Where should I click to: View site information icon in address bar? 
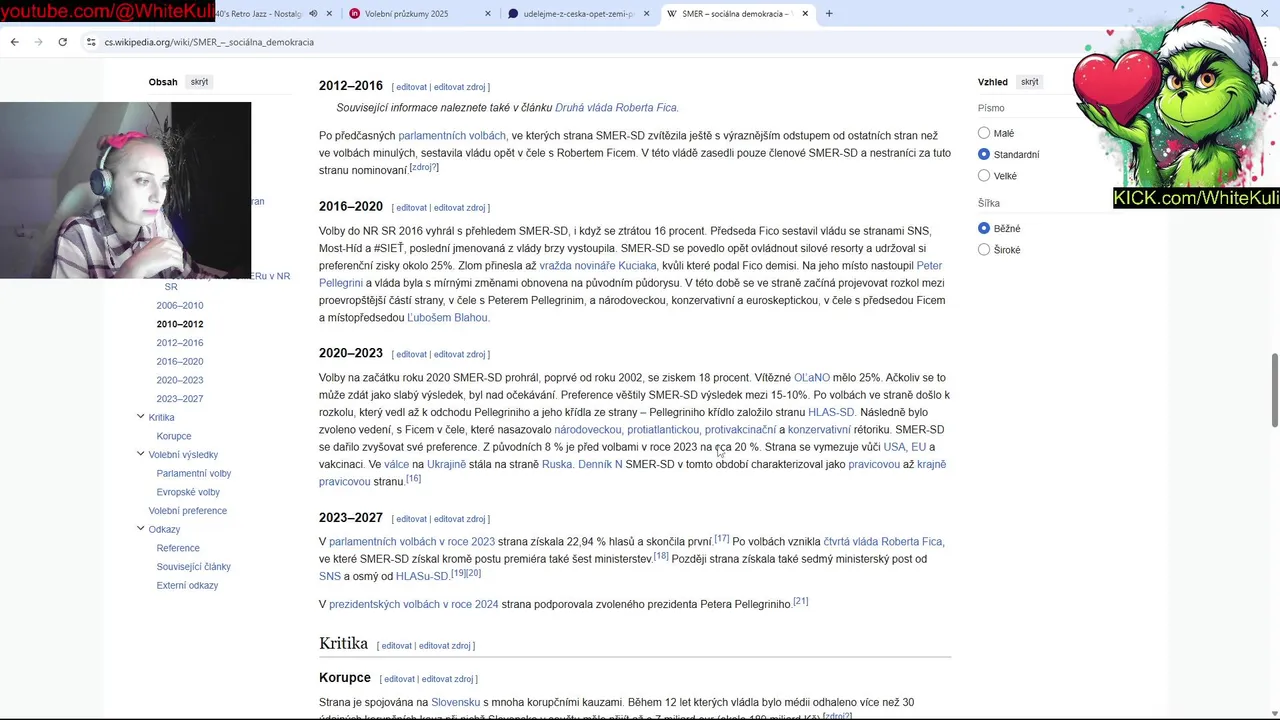click(x=91, y=42)
